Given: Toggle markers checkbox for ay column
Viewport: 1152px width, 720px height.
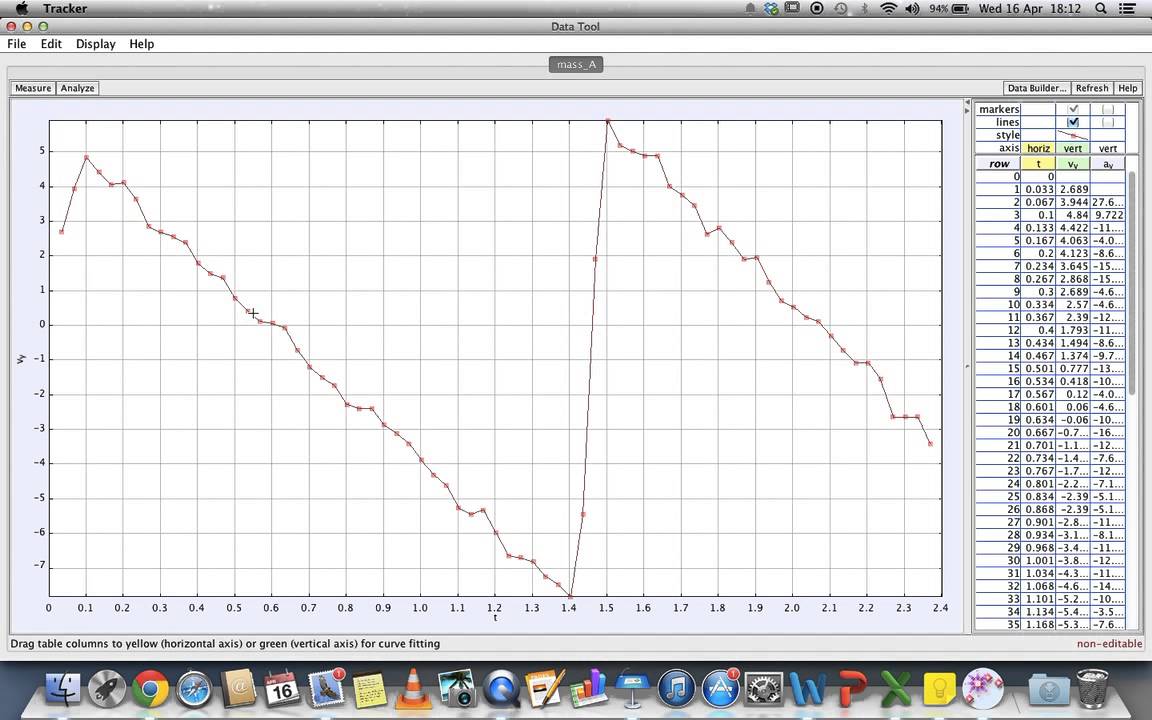Looking at the screenshot, I should (1108, 109).
